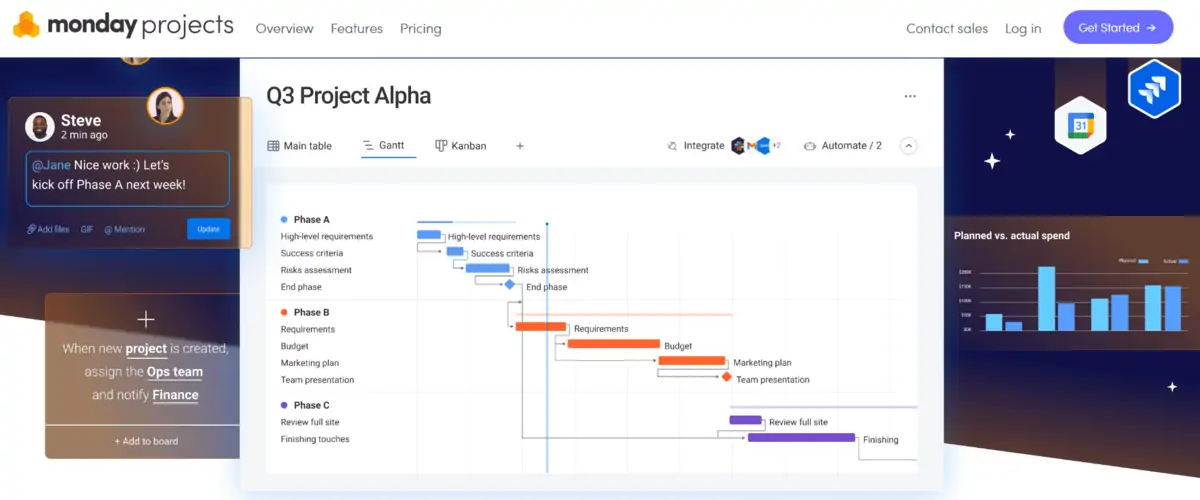Viewport: 1200px width, 500px height.
Task: Click the blue Update button
Action: 208,229
